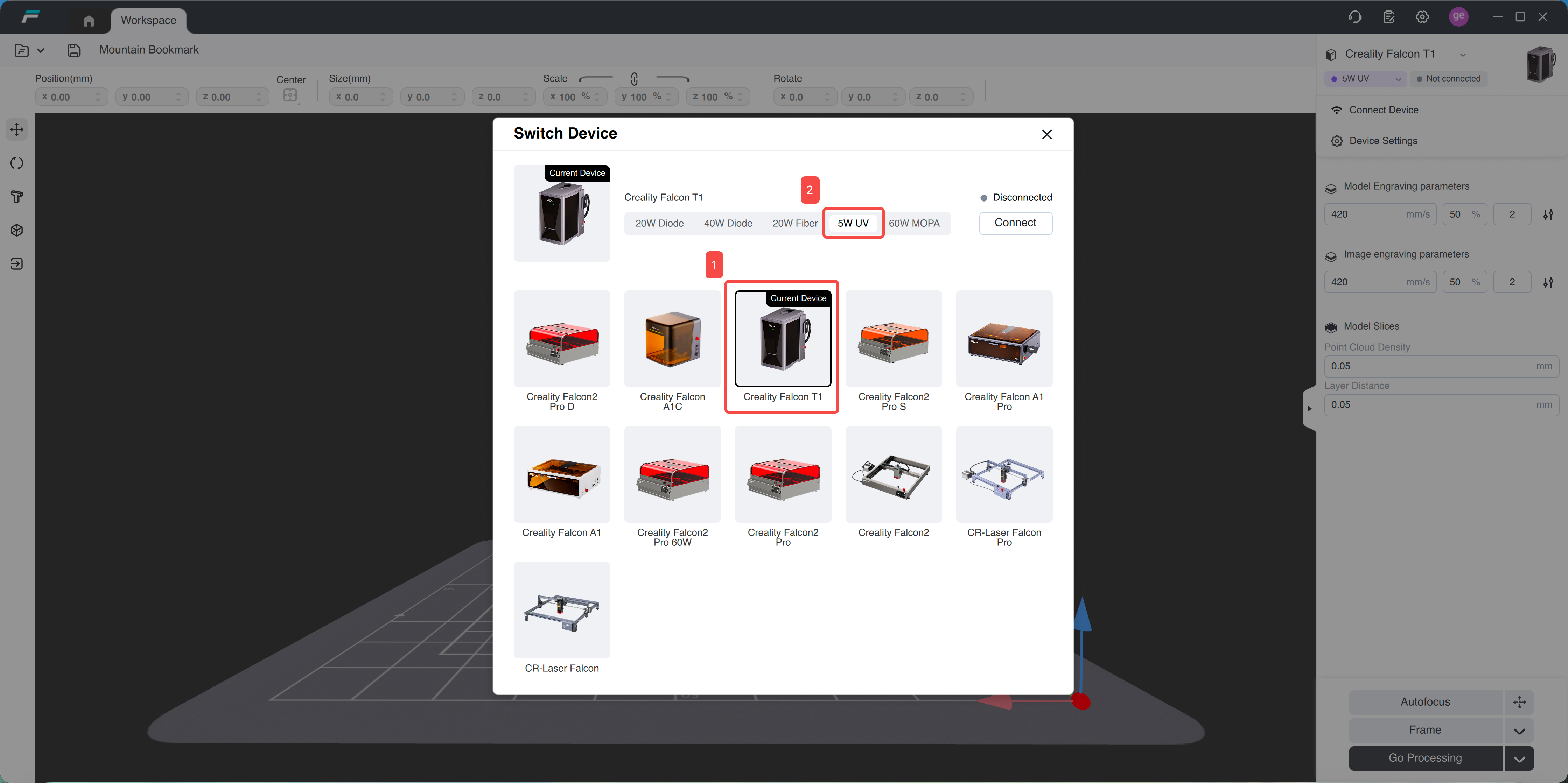
Task: Choose the Creality Falcon T1 device card
Action: (x=783, y=347)
